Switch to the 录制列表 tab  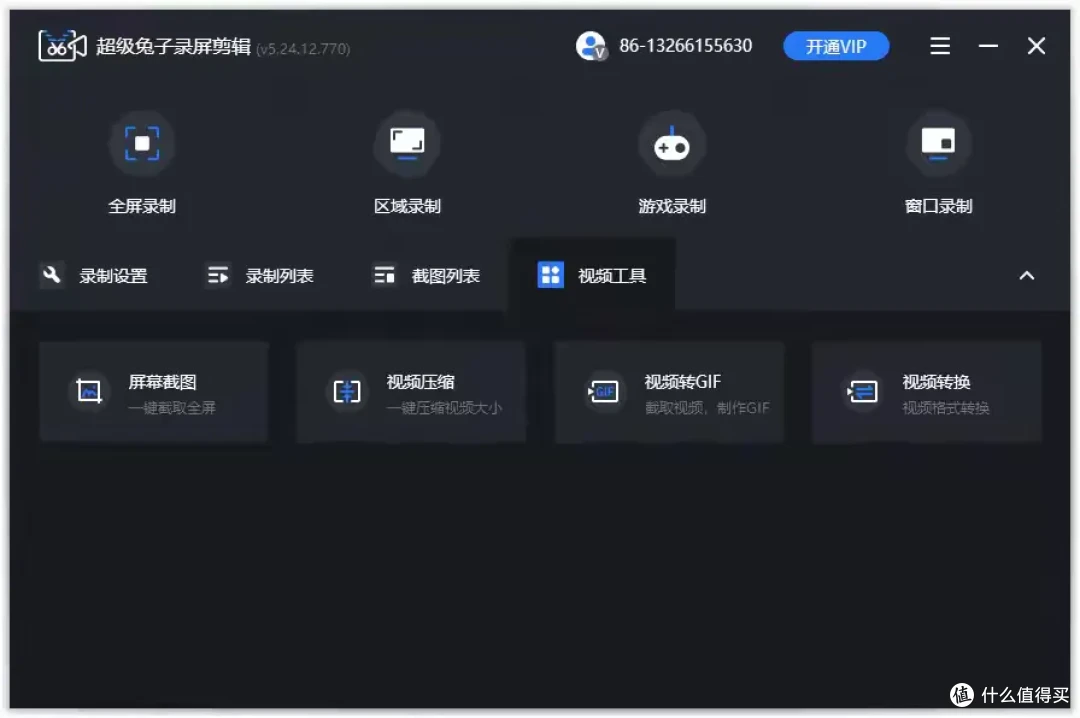260,276
